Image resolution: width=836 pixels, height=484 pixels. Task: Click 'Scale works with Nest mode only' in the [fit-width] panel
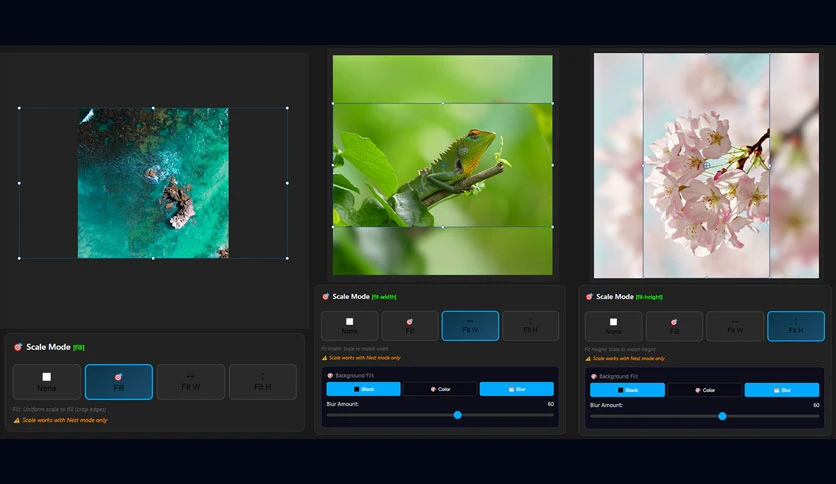pyautogui.click(x=365, y=358)
